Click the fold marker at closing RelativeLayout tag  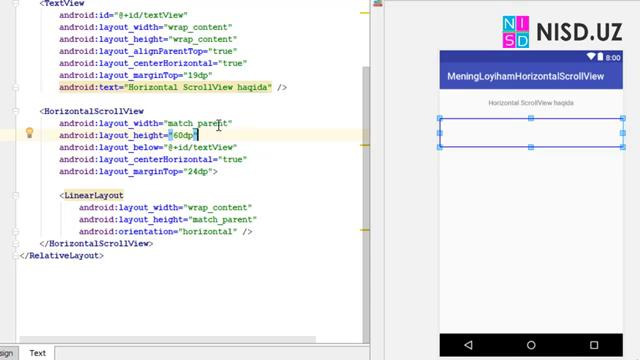click(16, 256)
